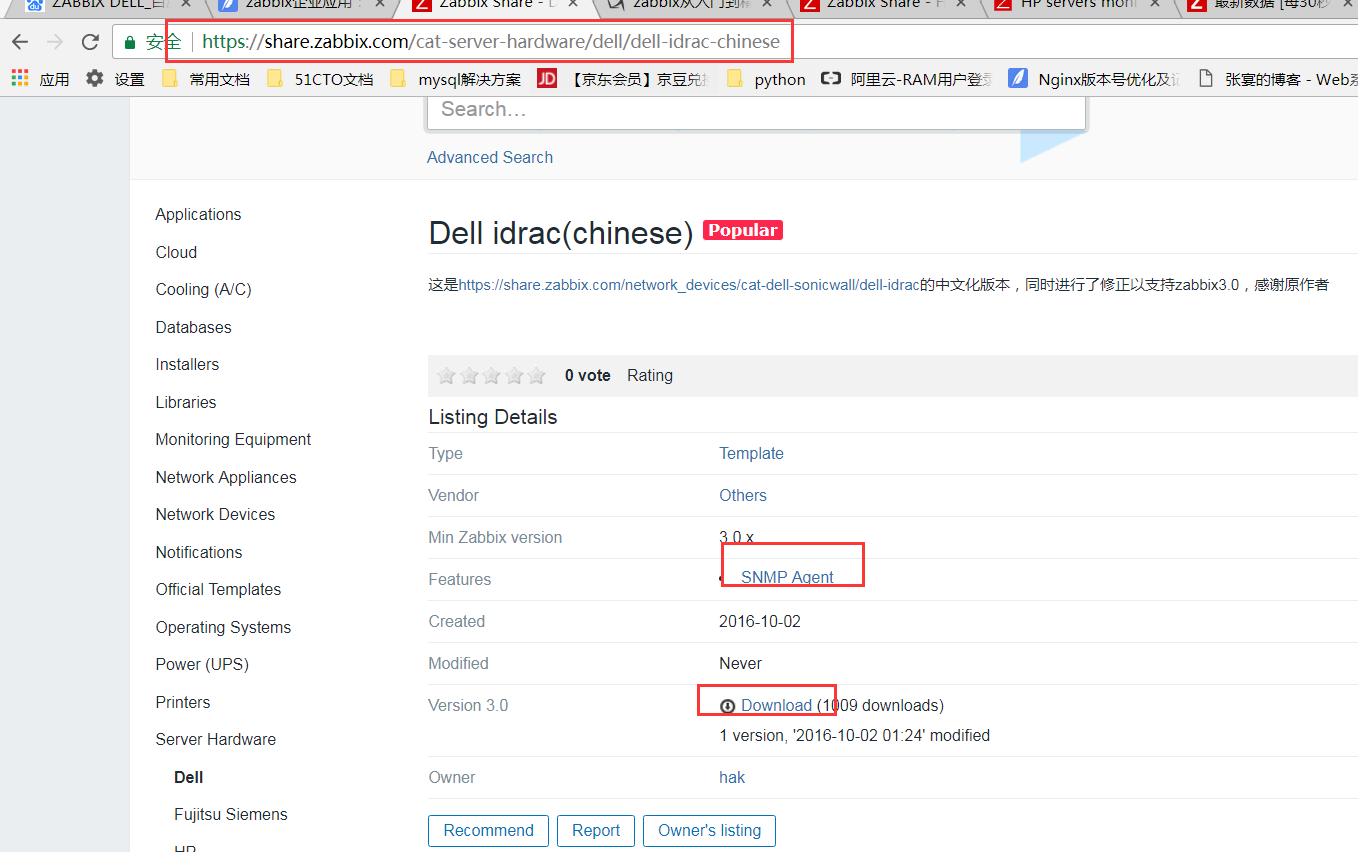
Task: Select the Network Devices category
Action: pos(215,514)
